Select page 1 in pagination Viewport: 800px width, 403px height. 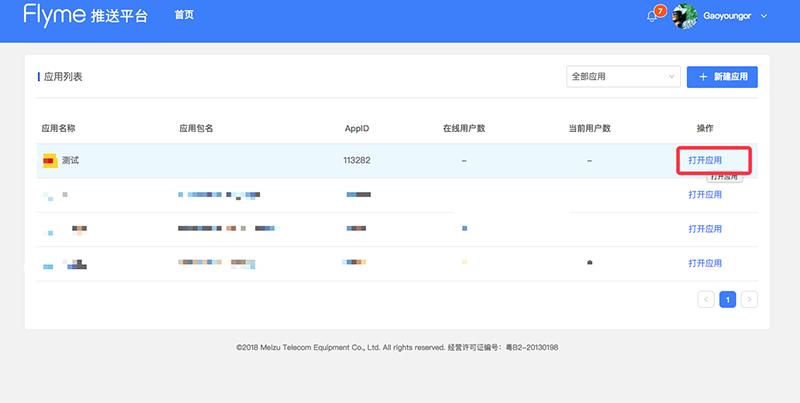(x=728, y=299)
